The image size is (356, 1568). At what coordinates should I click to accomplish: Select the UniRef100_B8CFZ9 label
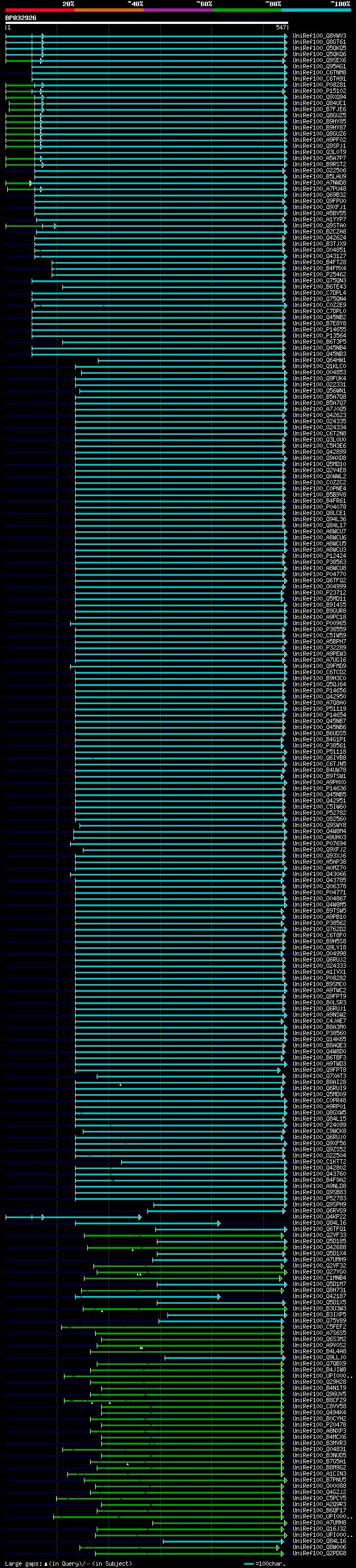(319, 1401)
